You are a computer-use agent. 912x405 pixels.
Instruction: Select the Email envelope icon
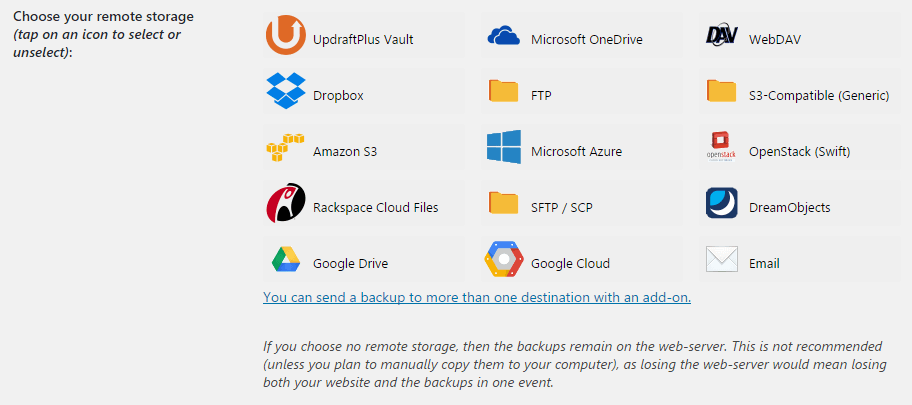point(722,259)
